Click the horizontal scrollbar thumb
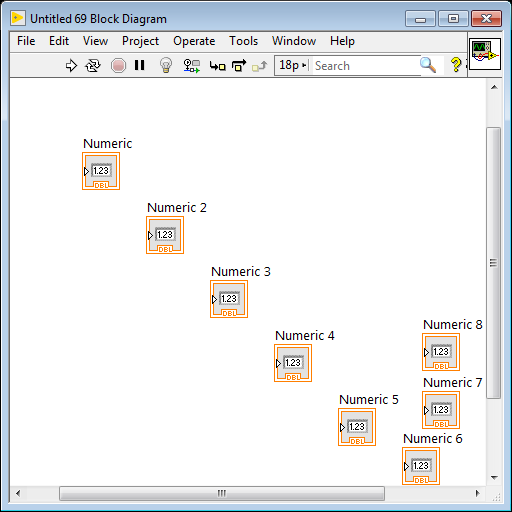The image size is (512, 512). 222,493
